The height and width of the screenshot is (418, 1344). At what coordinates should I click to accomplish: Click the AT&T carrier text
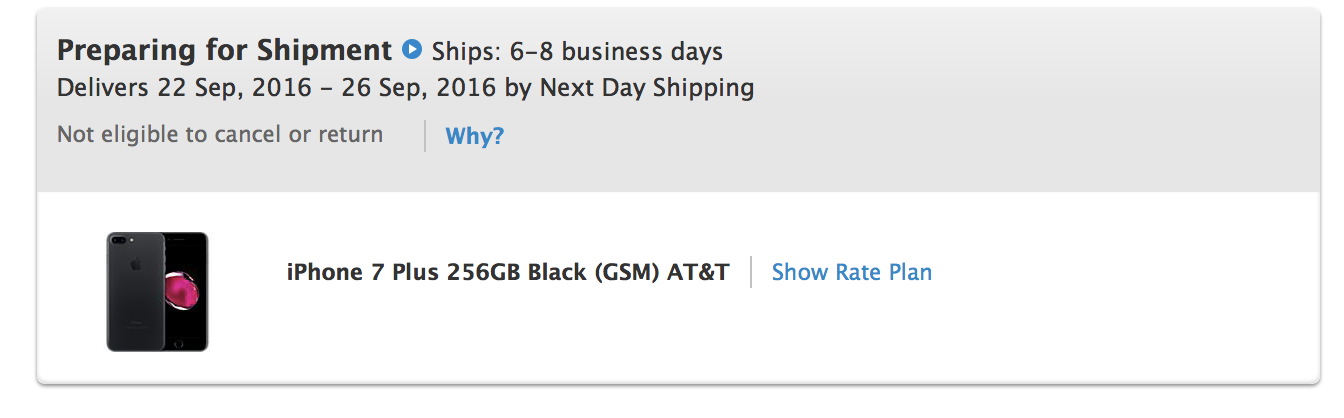click(x=699, y=272)
